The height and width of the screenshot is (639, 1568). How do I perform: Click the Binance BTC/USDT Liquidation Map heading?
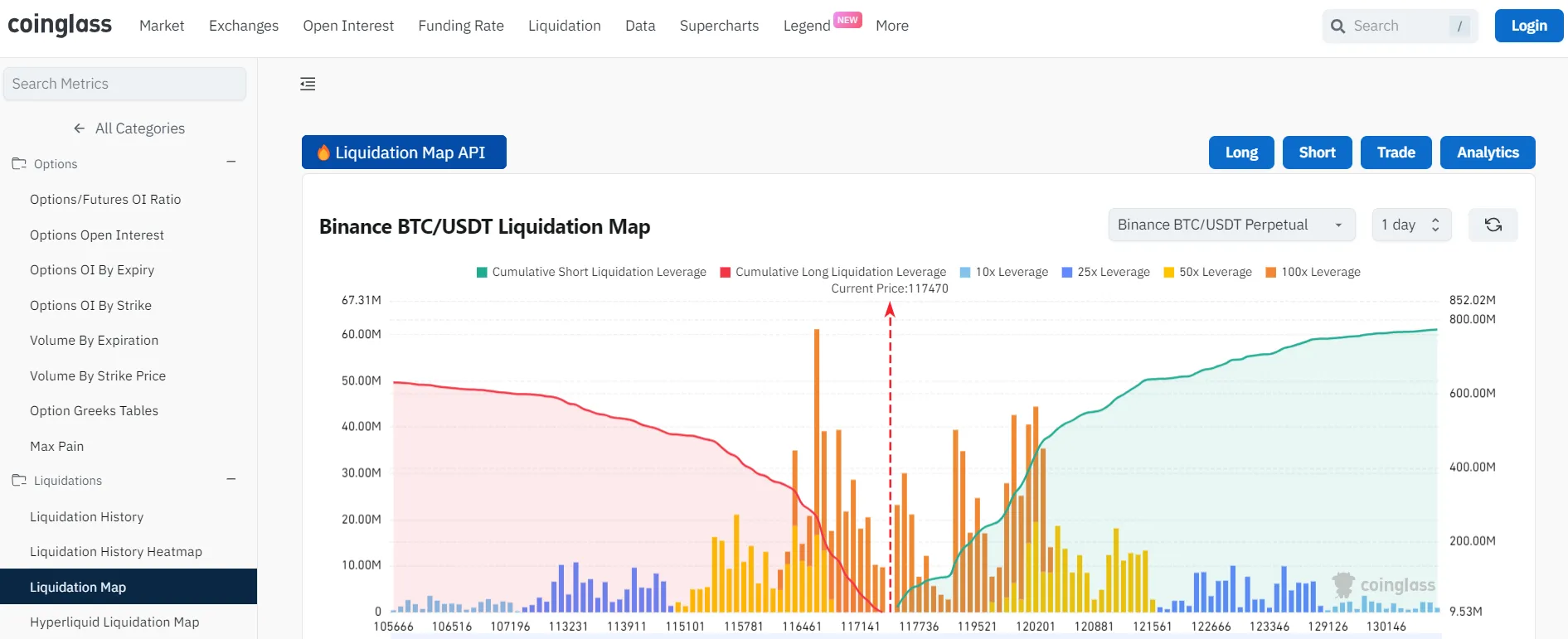484,226
